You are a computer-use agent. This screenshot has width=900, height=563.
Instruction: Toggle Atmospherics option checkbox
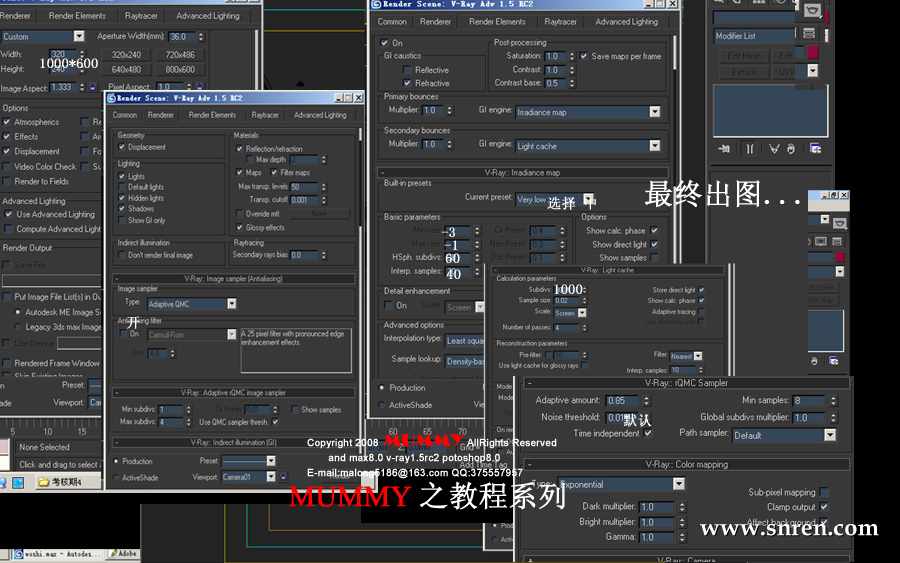pos(7,122)
